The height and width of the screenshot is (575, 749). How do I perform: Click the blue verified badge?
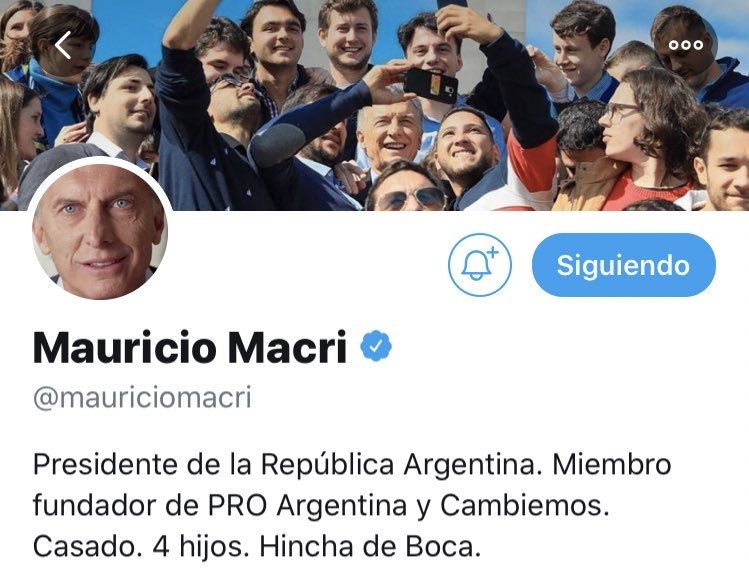tap(376, 346)
